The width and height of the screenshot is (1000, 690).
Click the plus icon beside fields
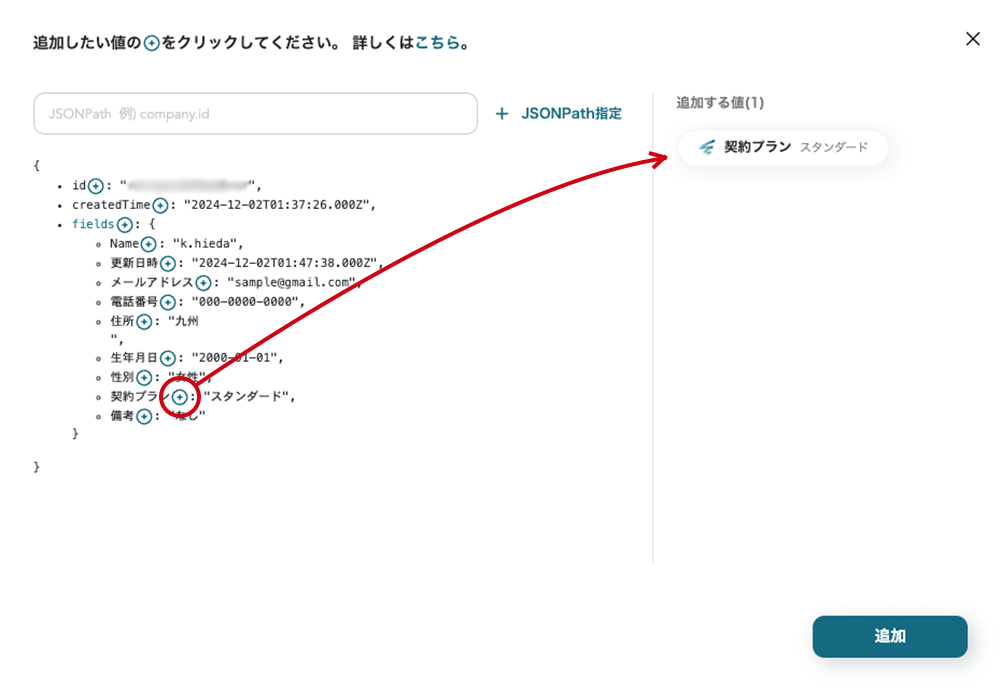click(x=125, y=224)
